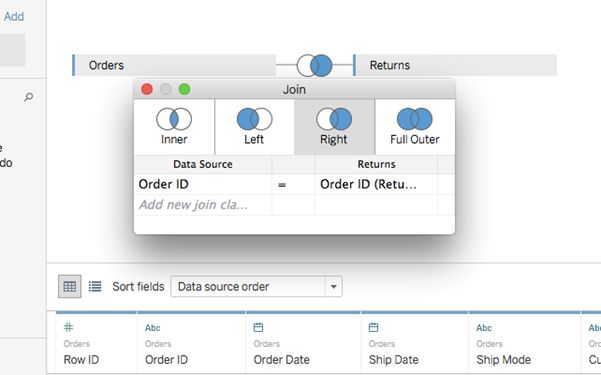The image size is (601, 375).
Task: Change the Ship Date calendar type icon
Action: 373,327
